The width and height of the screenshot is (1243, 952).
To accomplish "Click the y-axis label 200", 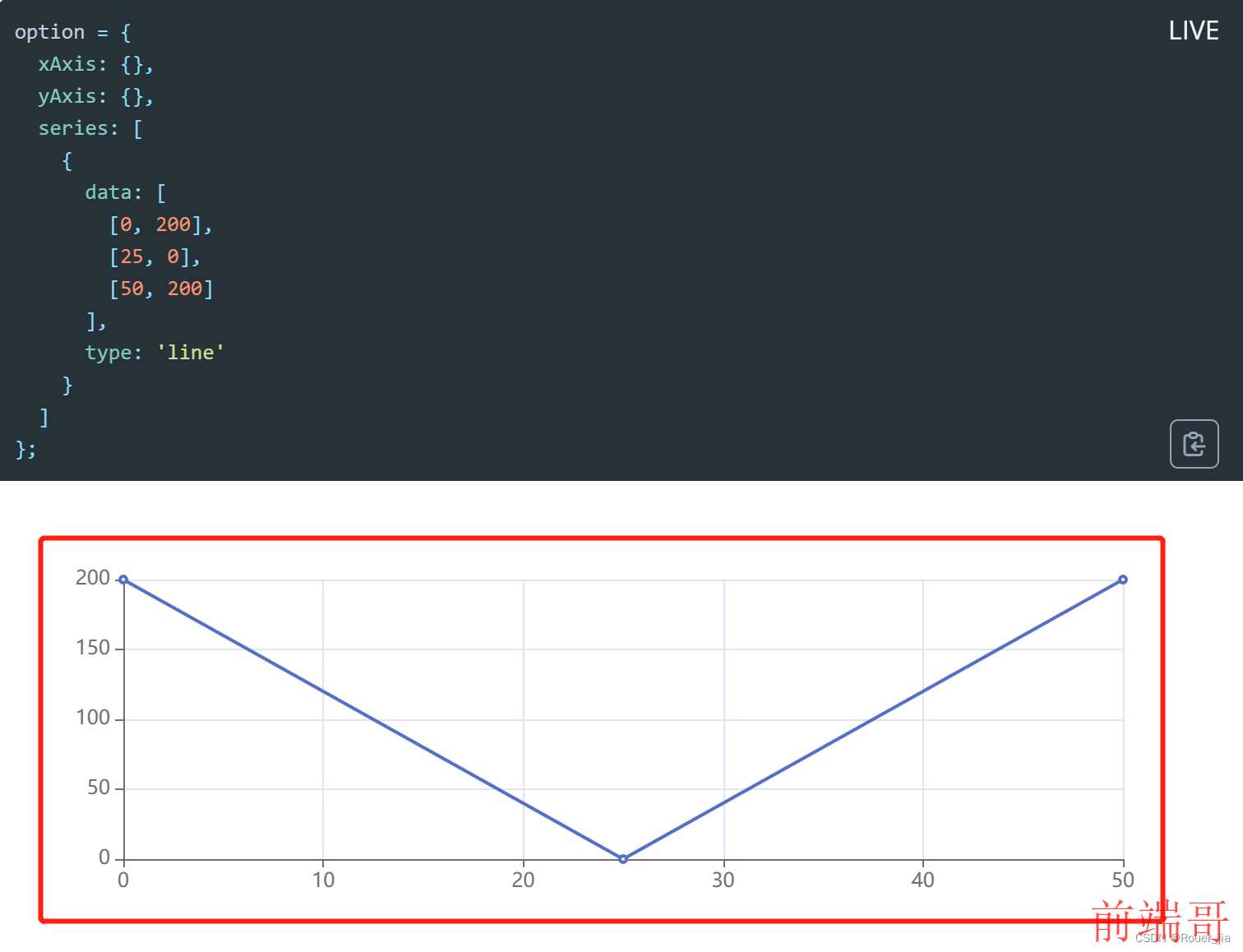I will pos(93,578).
